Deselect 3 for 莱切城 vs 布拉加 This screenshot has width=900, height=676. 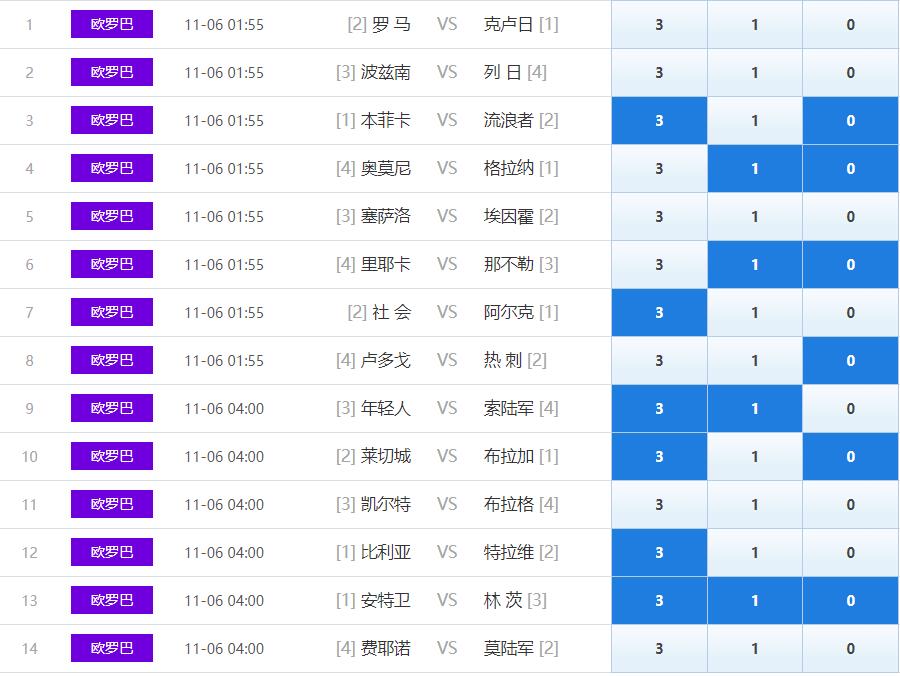[659, 456]
